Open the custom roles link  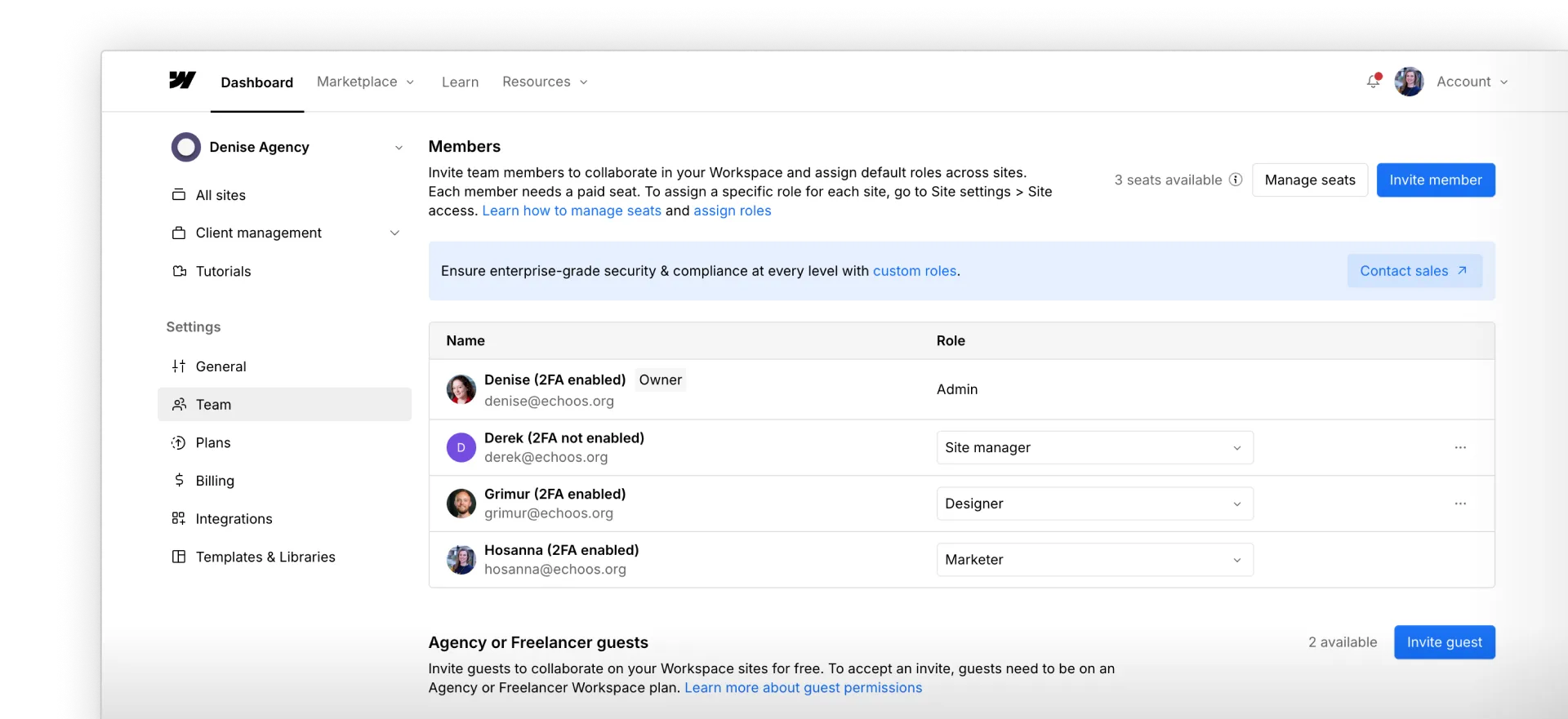click(915, 271)
